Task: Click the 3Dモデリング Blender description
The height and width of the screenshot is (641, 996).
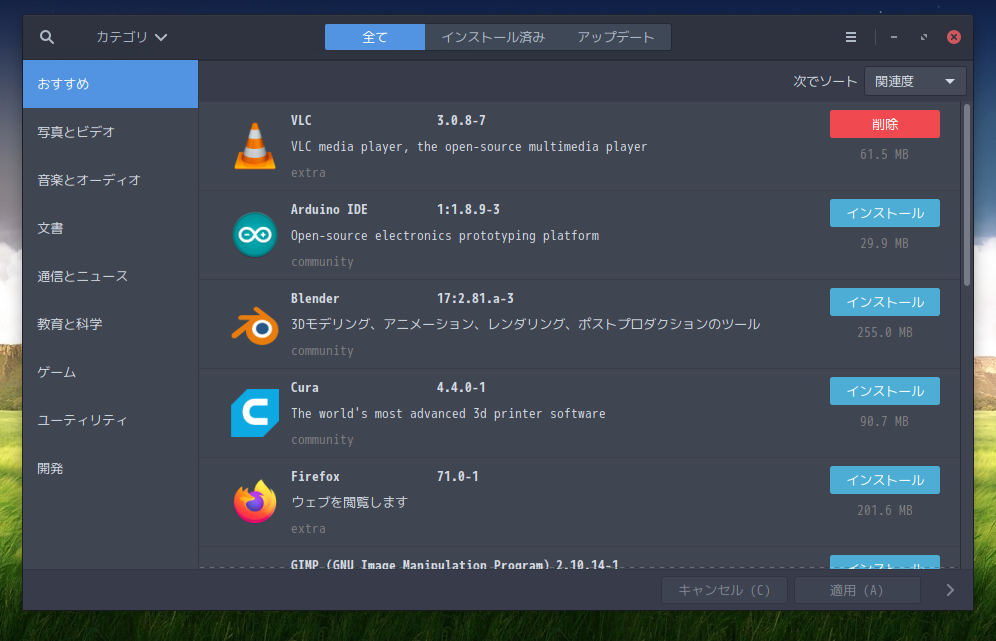Action: coord(525,324)
